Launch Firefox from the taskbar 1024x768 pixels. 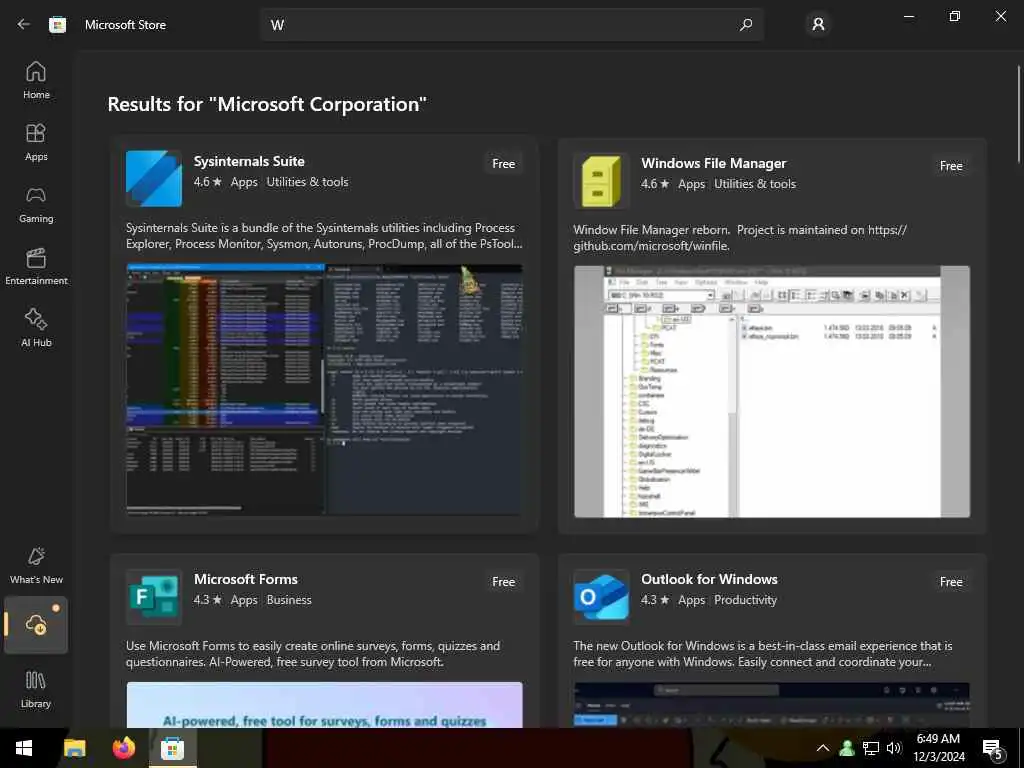(123, 748)
